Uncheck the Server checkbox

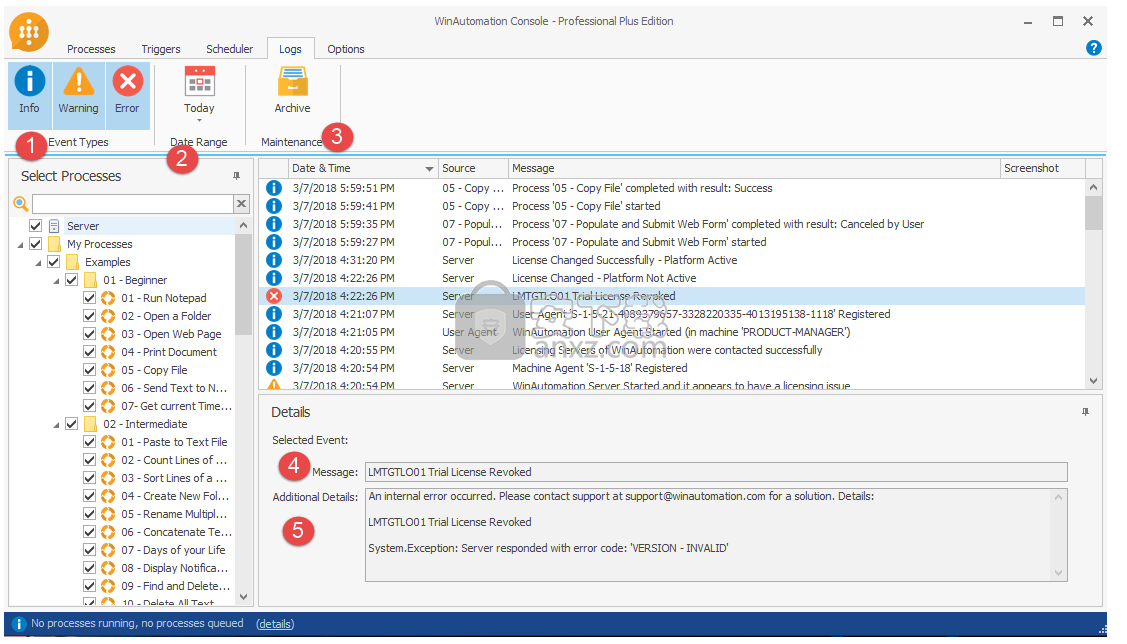coord(35,226)
